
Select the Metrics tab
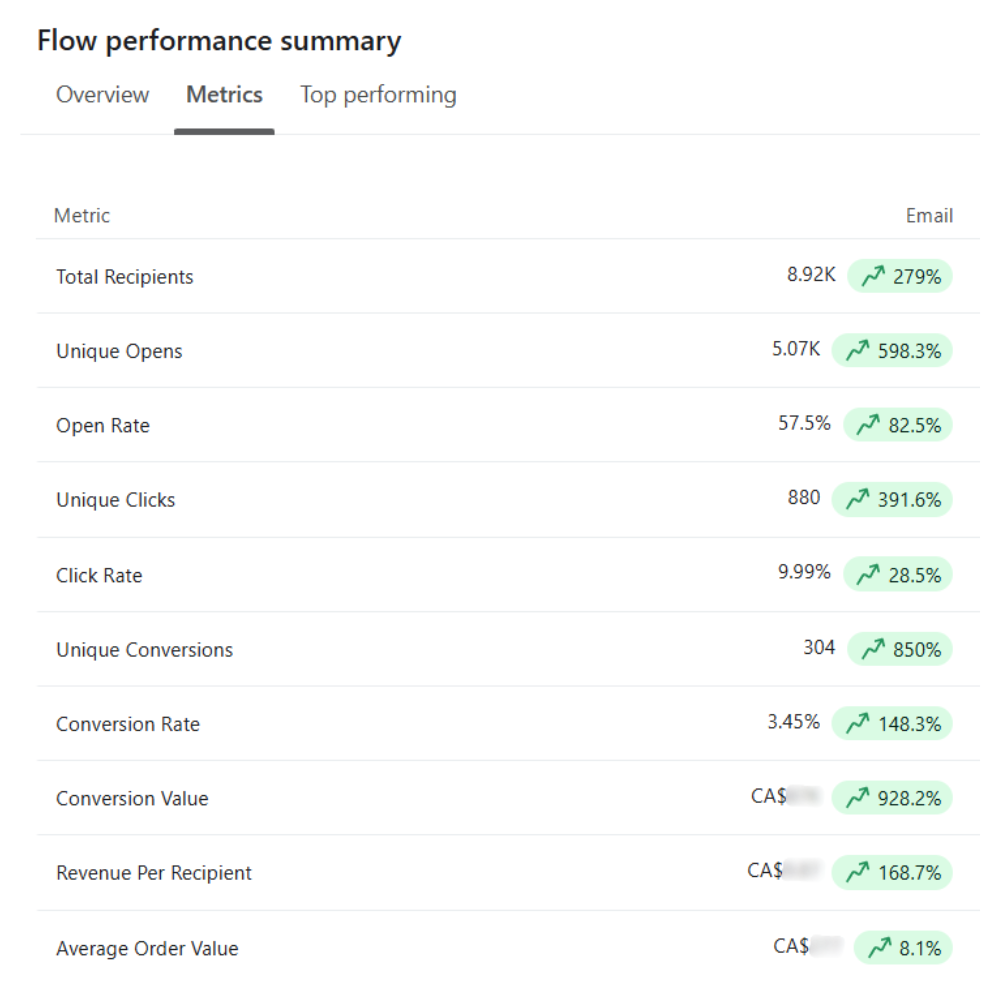point(224,95)
